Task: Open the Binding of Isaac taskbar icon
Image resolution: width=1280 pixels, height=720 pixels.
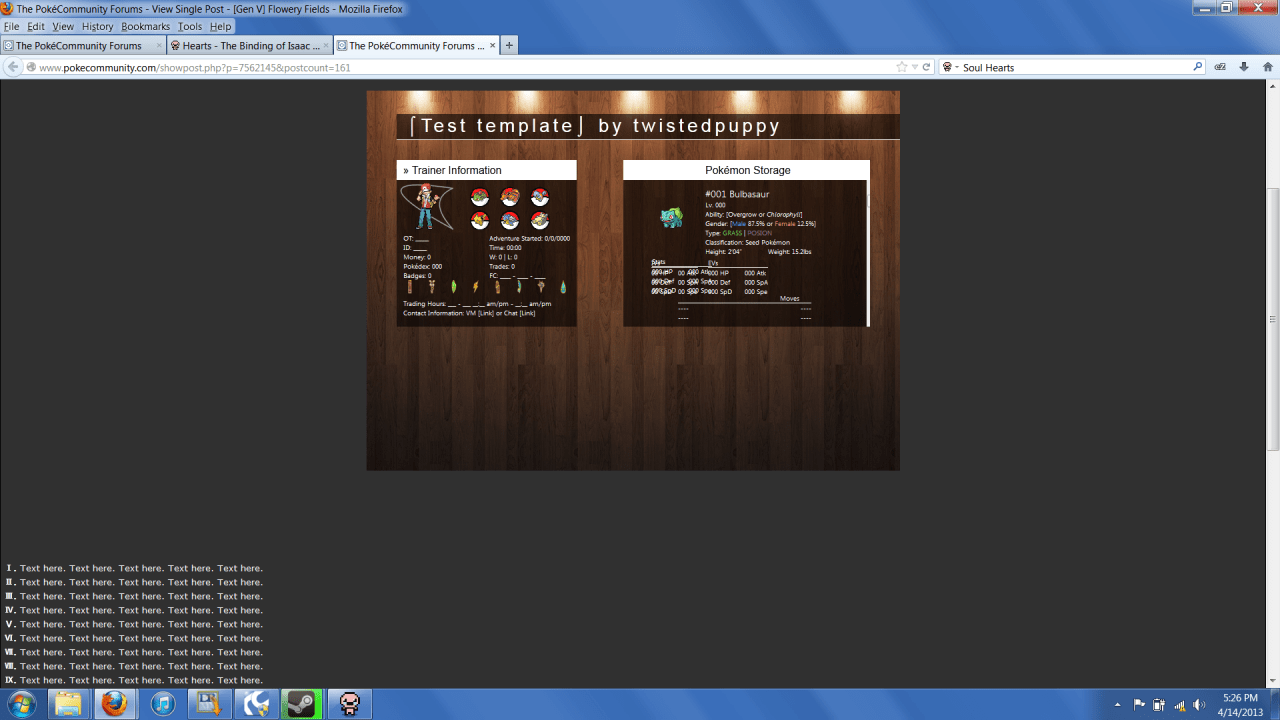Action: 350,704
